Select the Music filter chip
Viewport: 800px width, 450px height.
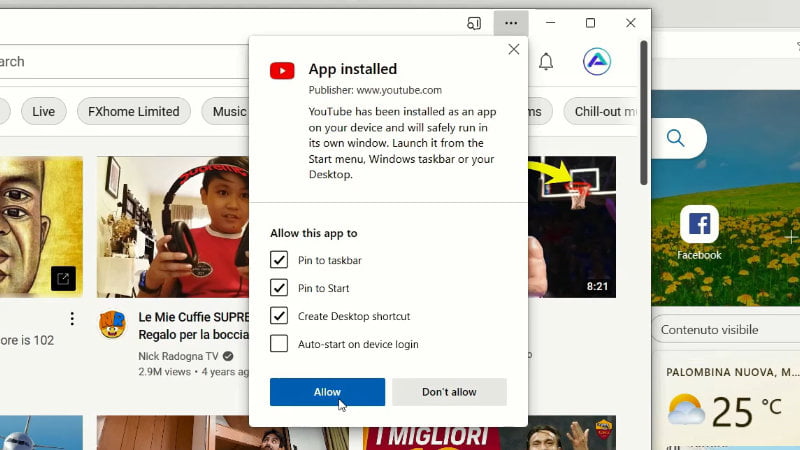click(226, 111)
